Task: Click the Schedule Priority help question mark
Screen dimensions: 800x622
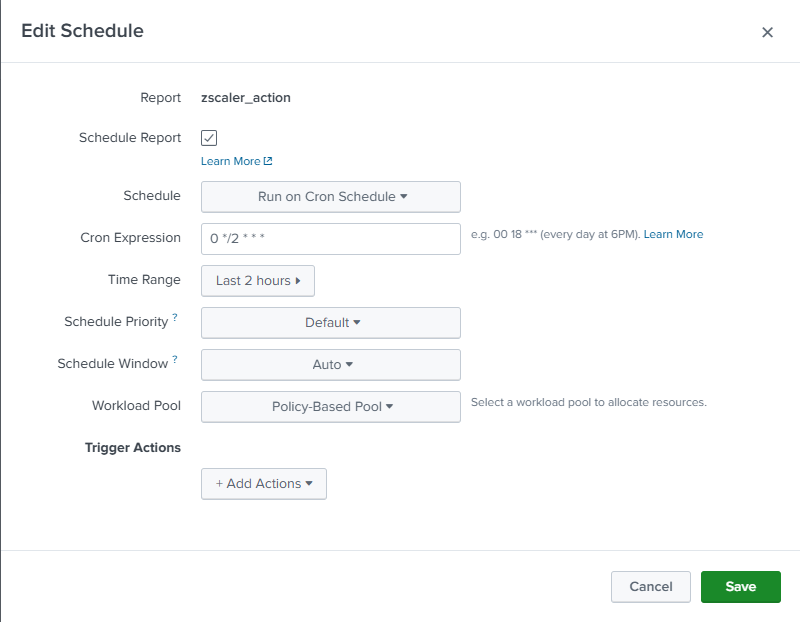Action: (x=175, y=317)
